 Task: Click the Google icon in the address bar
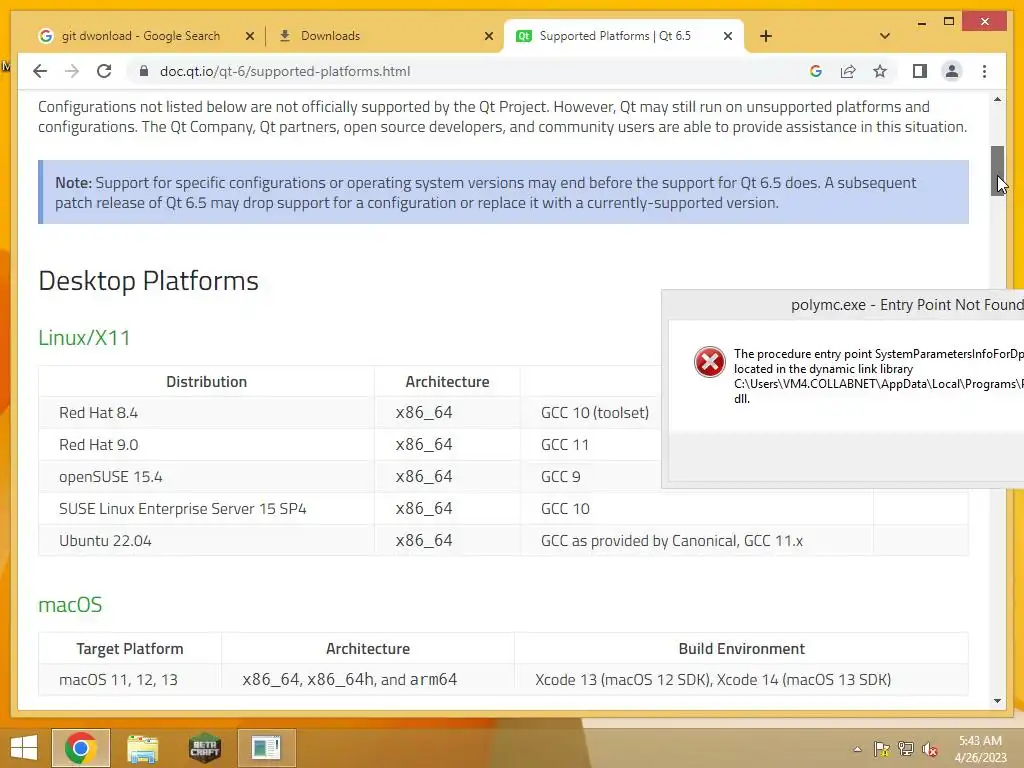(816, 71)
